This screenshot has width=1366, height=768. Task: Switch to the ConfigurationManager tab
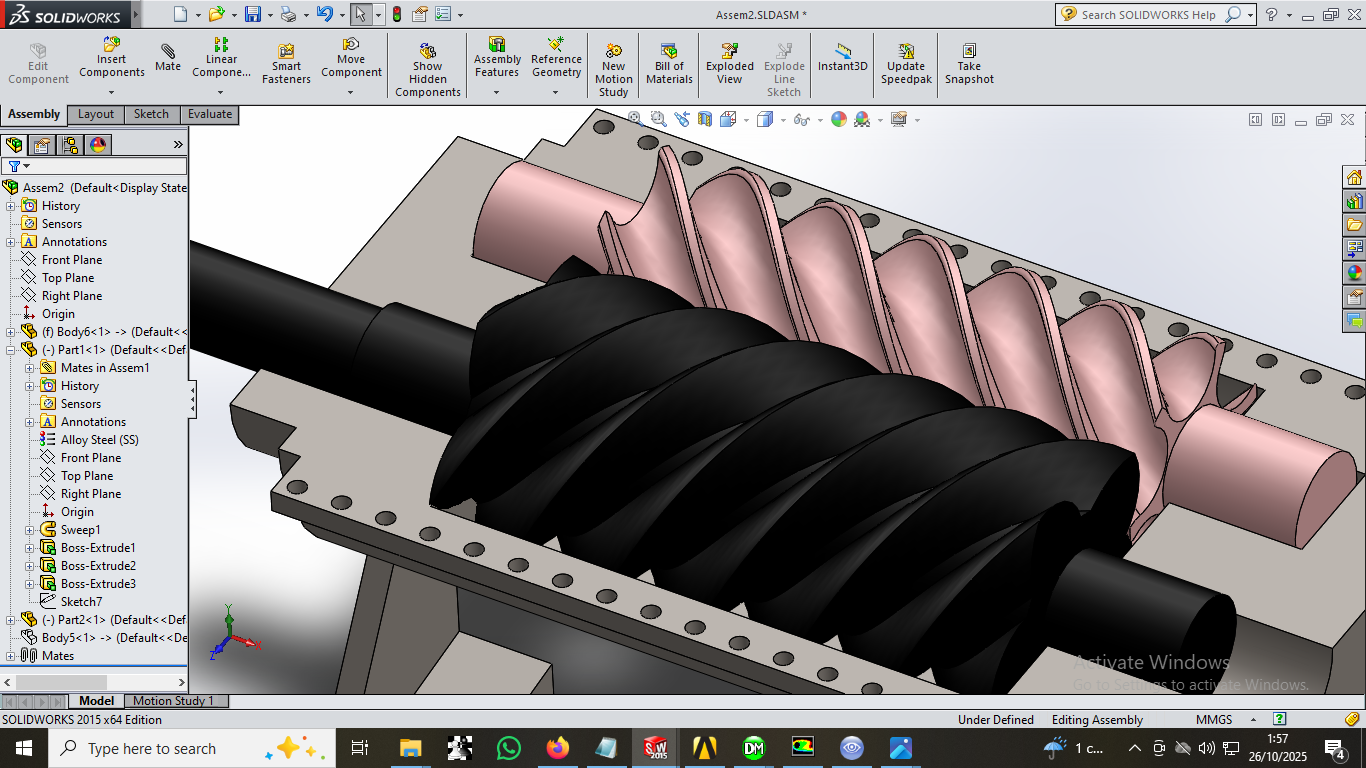pyautogui.click(x=69, y=144)
